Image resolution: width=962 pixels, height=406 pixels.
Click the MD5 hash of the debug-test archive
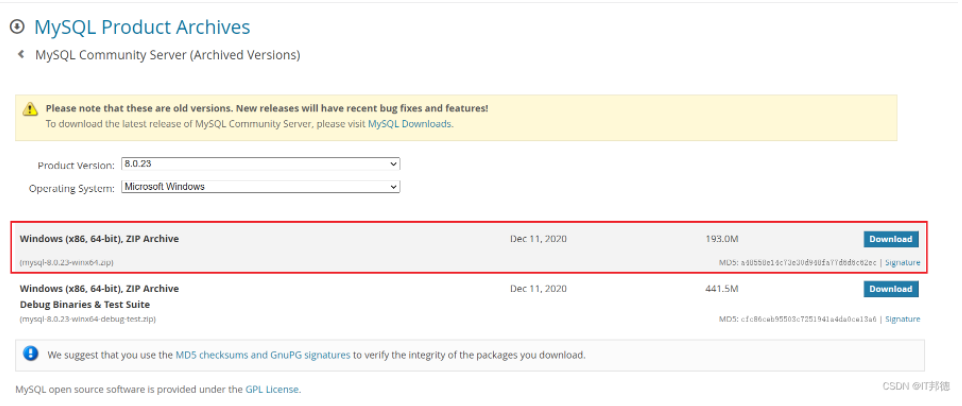(x=809, y=319)
